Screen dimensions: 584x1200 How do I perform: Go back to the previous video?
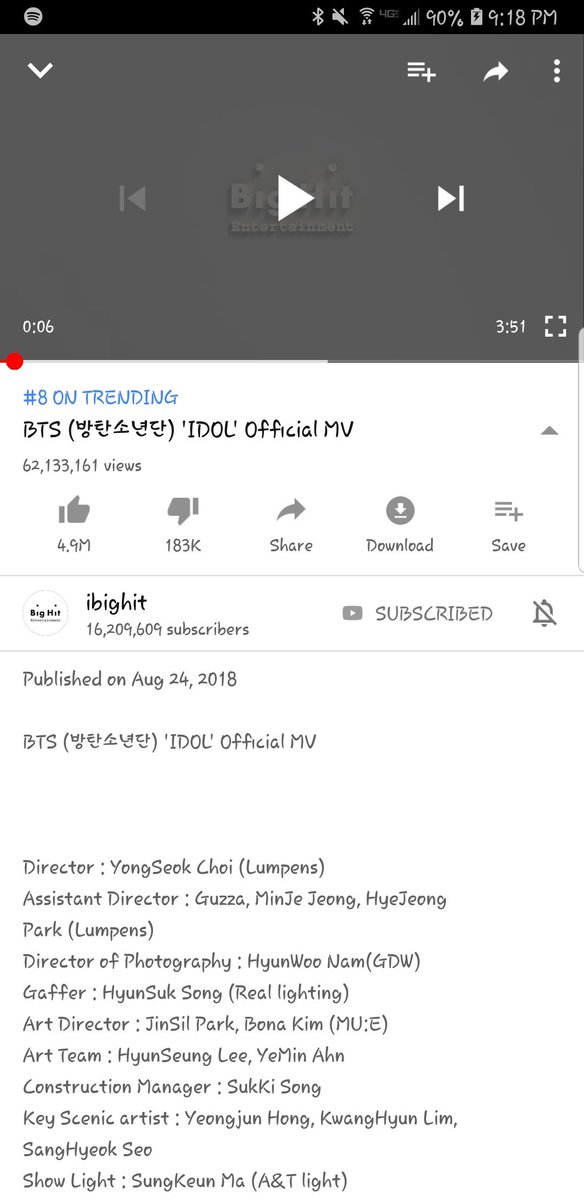pyautogui.click(x=133, y=198)
